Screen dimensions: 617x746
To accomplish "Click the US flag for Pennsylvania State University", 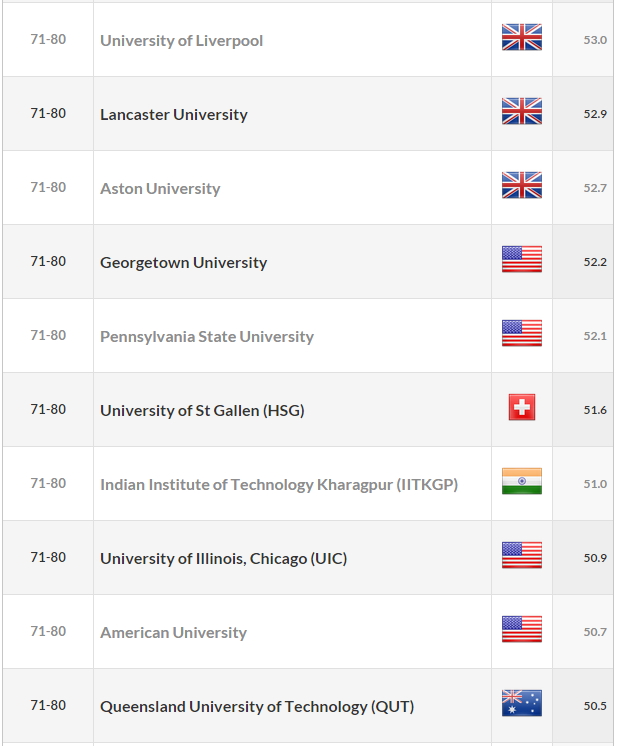I will [521, 333].
